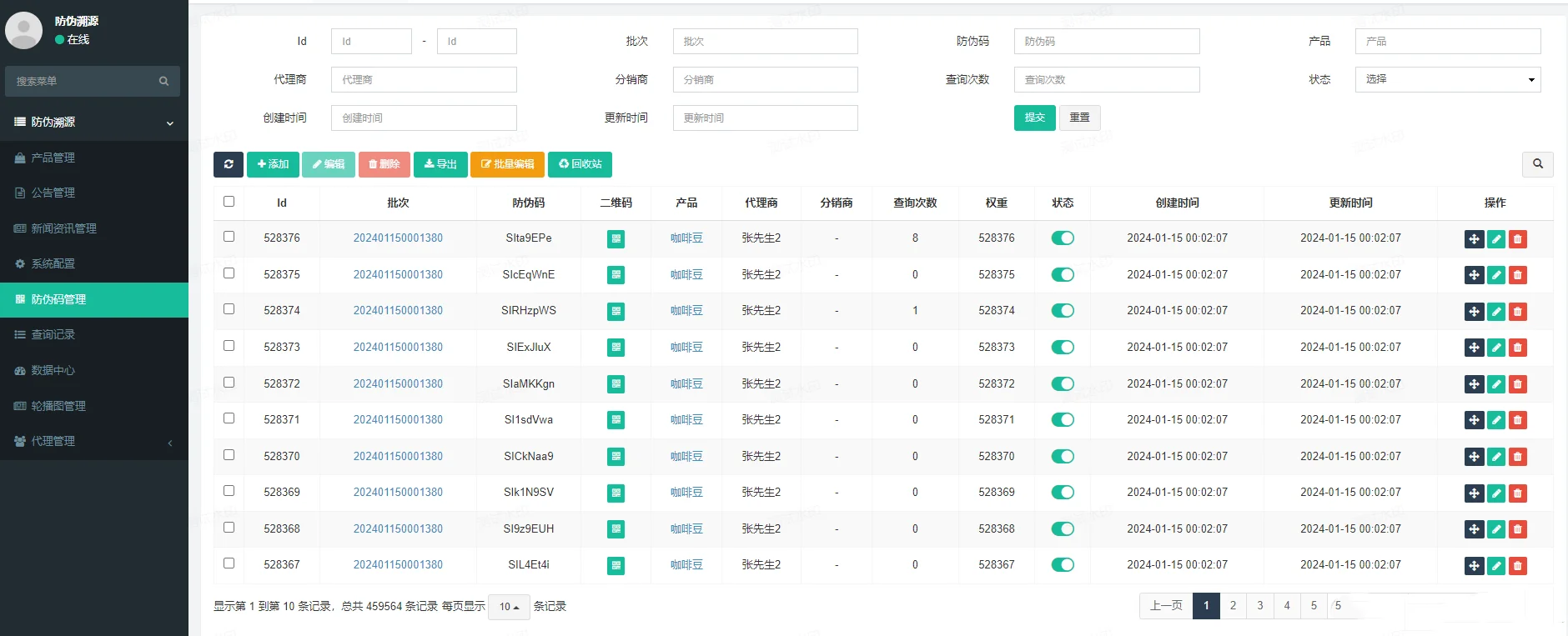
Task: Click green edit pencil icon for row 528374
Action: click(1496, 312)
